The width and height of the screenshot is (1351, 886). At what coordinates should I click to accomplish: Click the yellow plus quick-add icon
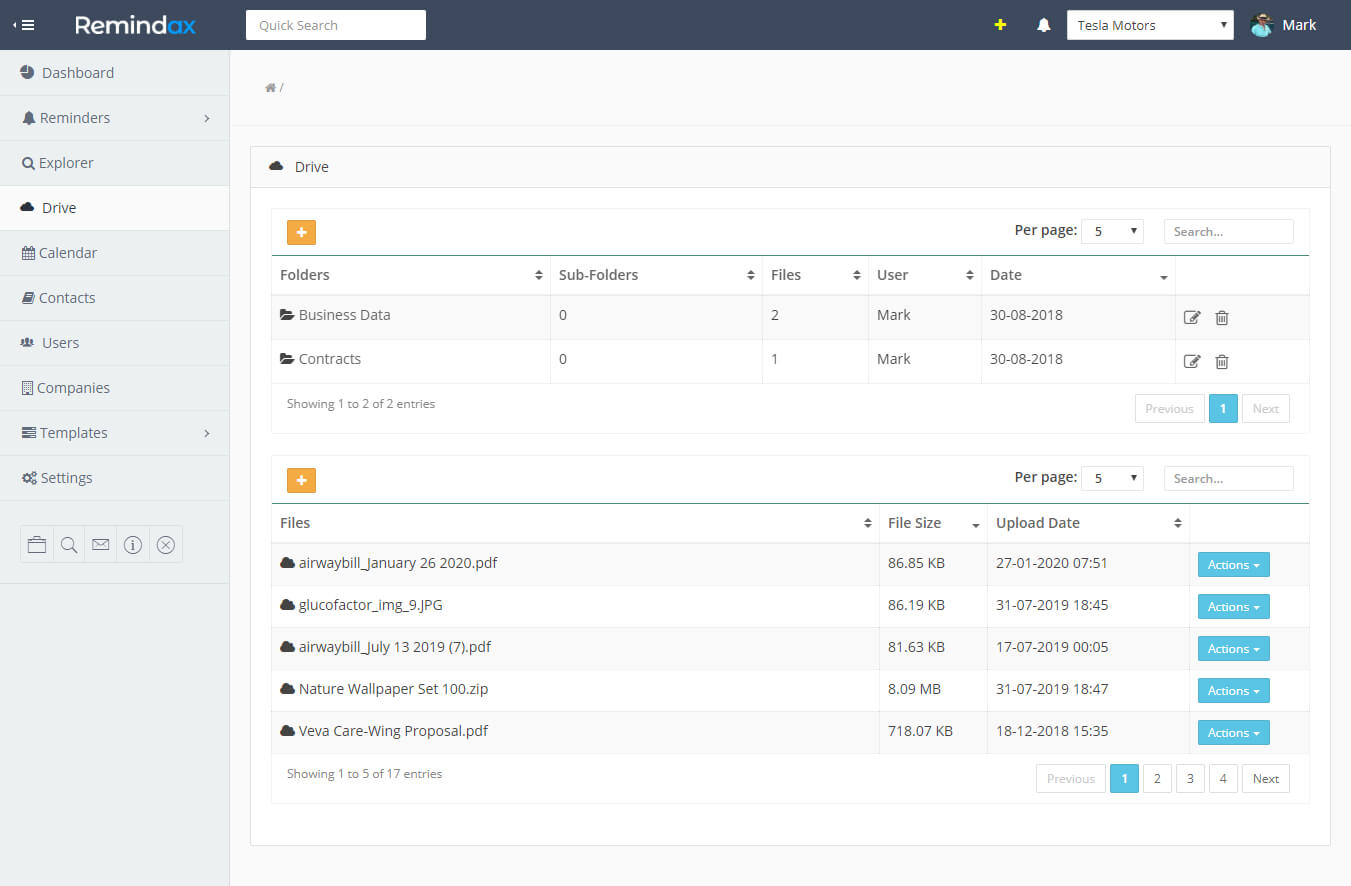point(1000,25)
